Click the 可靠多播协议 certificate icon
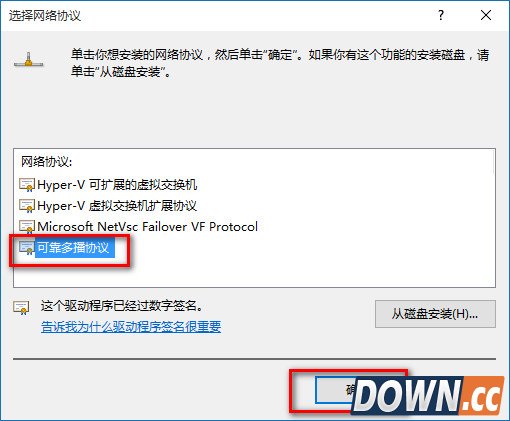The image size is (510, 421). click(27, 248)
